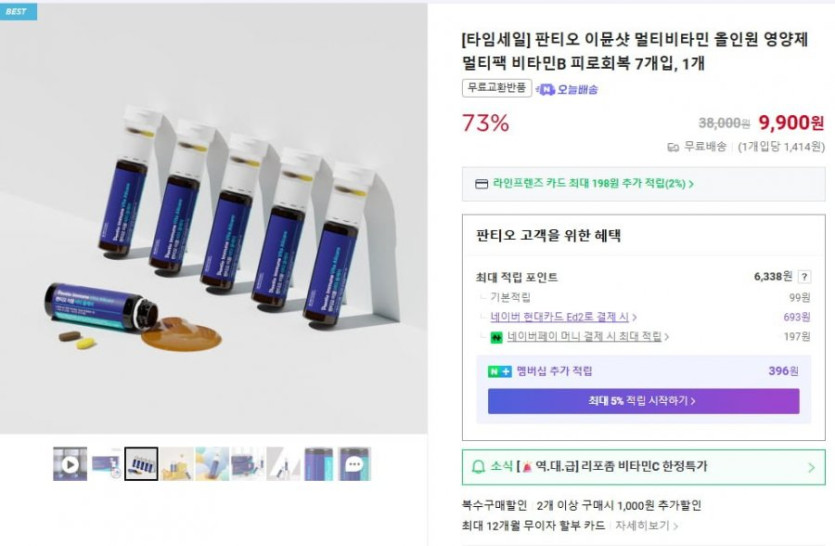Click the green Naver Pay N icon
The image size is (835, 546).
click(496, 337)
